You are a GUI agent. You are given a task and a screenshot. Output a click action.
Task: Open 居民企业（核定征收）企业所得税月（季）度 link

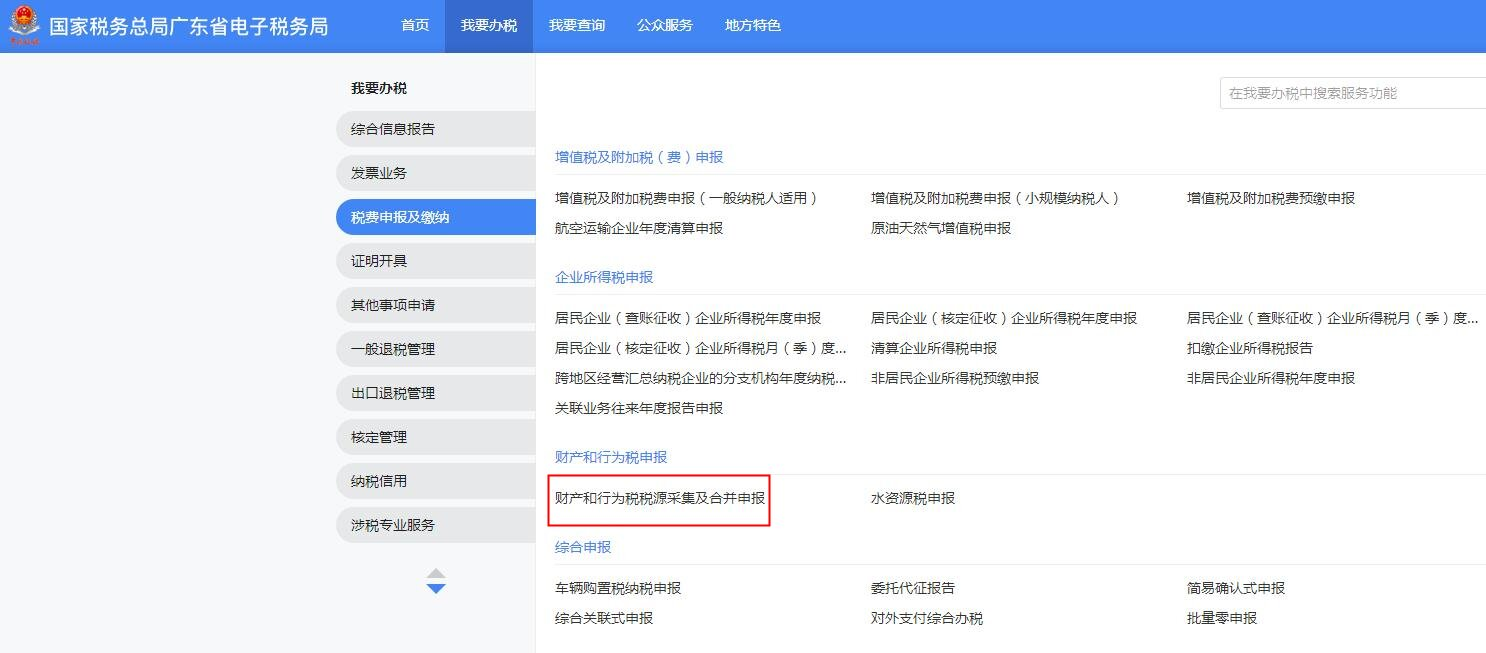coord(701,348)
